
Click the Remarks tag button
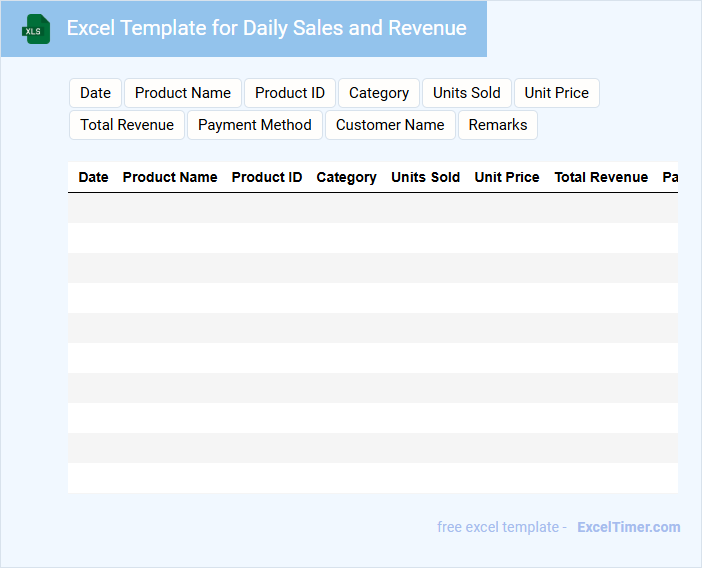pyautogui.click(x=497, y=125)
